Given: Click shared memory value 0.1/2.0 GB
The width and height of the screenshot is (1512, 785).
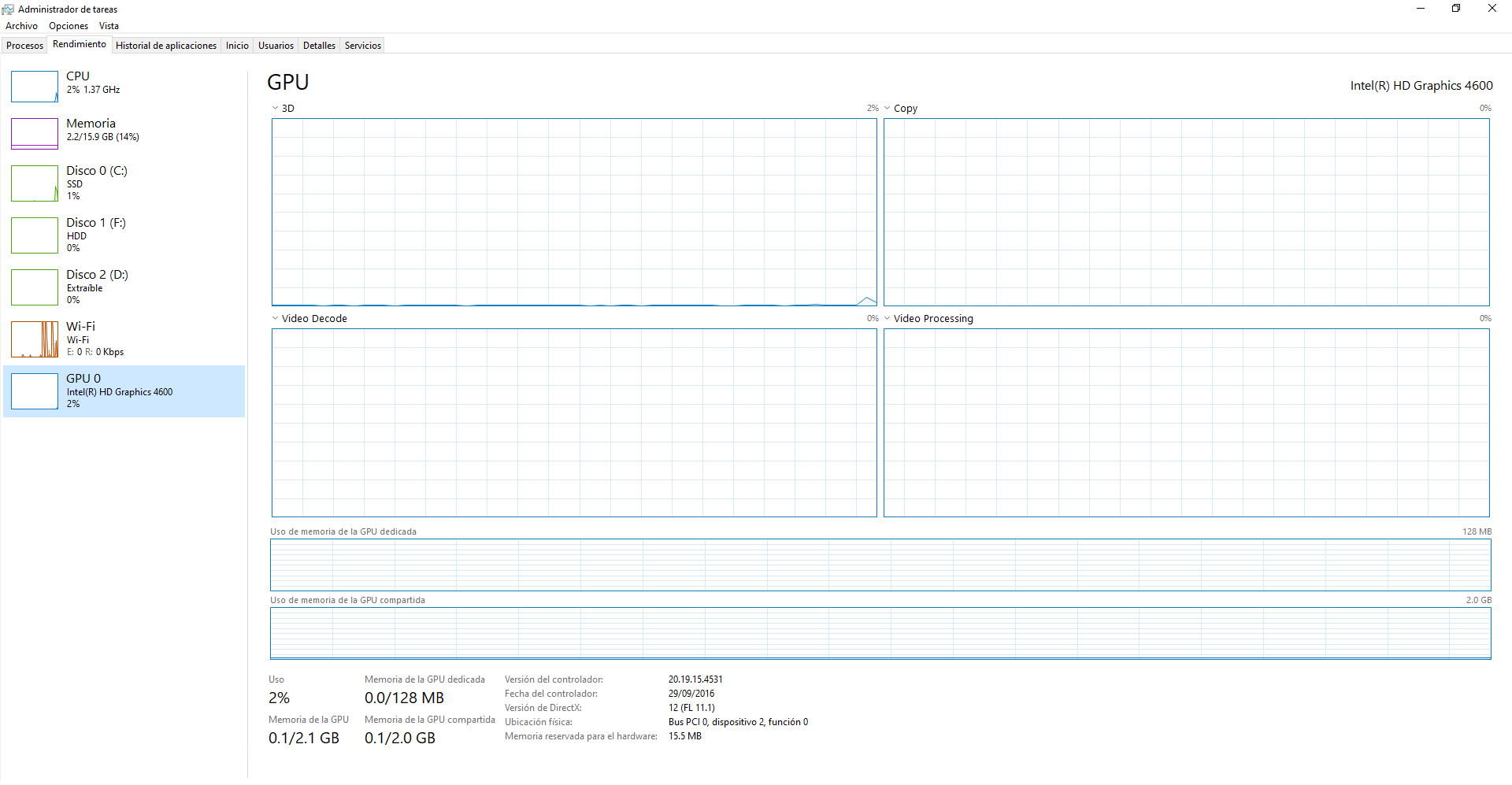Looking at the screenshot, I should (x=400, y=739).
